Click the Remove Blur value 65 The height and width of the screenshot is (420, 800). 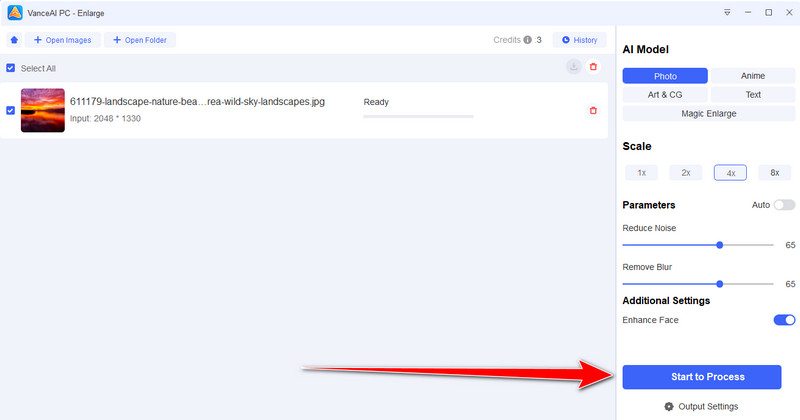790,284
